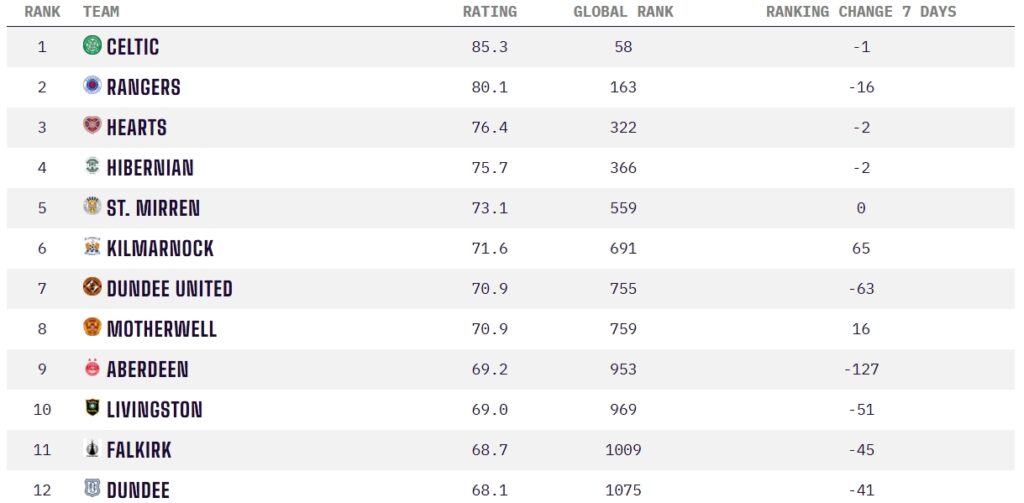Screen dimensions: 1024x503
Task: Sort table by Rating column header
Action: pyautogui.click(x=490, y=12)
